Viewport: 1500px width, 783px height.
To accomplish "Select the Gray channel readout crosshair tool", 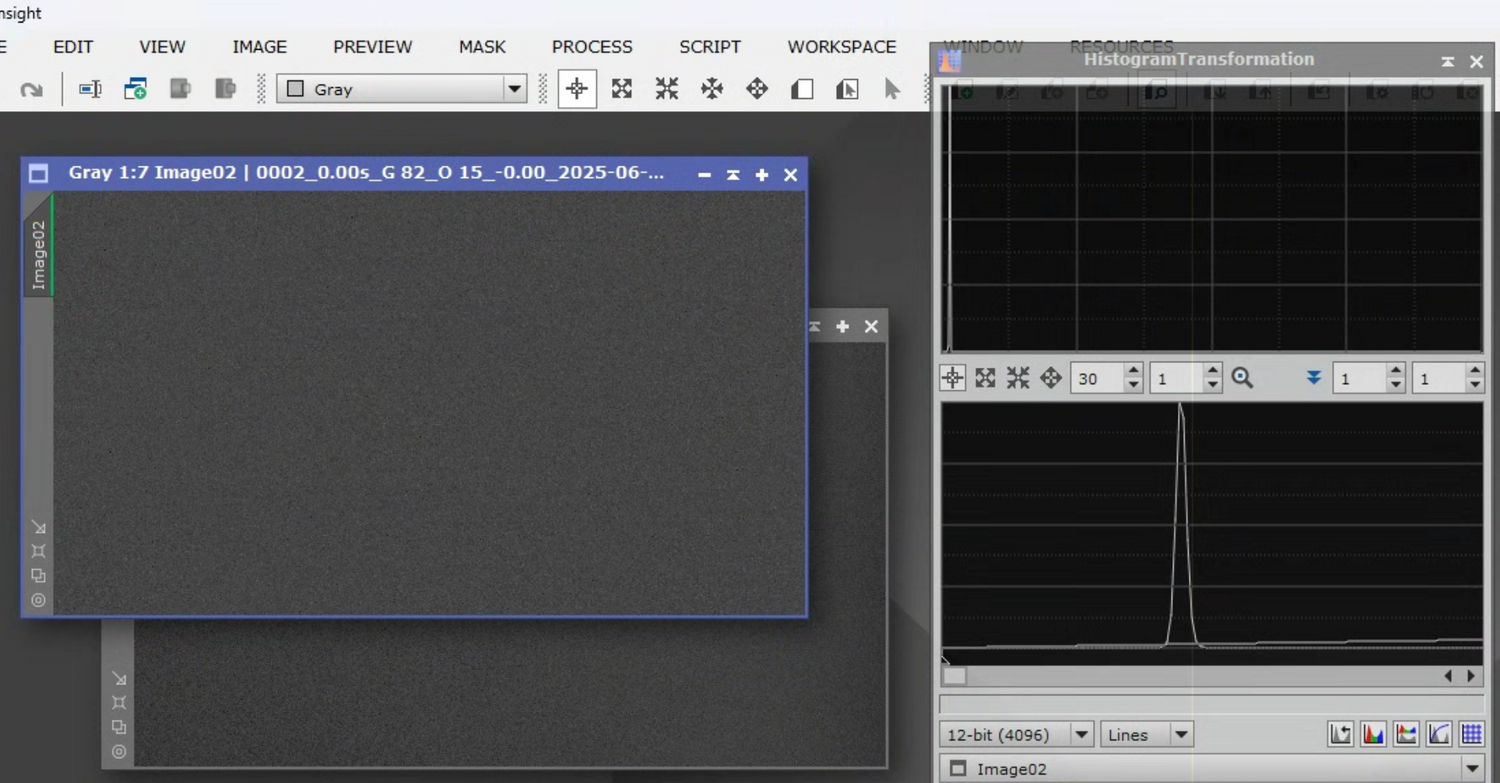I will tap(577, 89).
